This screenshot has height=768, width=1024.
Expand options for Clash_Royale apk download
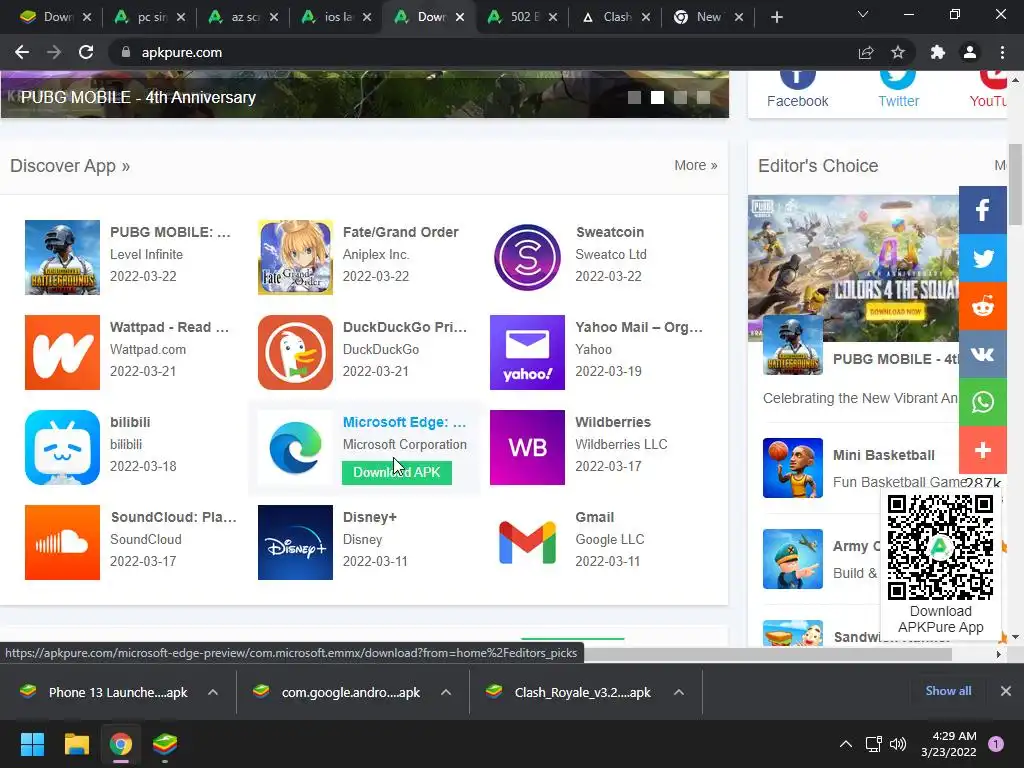(x=679, y=692)
